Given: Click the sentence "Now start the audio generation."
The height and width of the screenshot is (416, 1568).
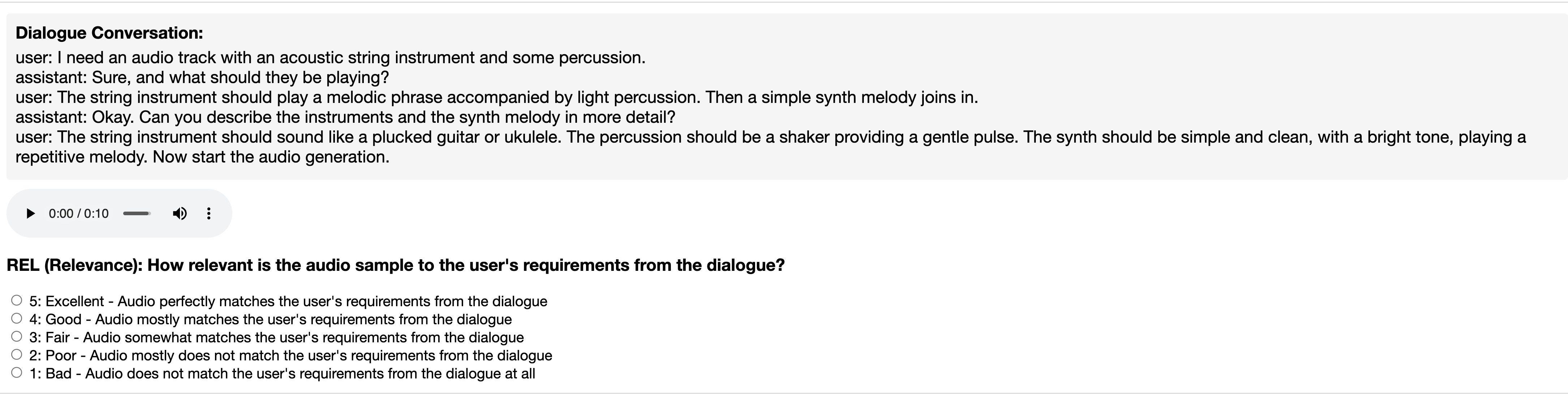Looking at the screenshot, I should [271, 157].
